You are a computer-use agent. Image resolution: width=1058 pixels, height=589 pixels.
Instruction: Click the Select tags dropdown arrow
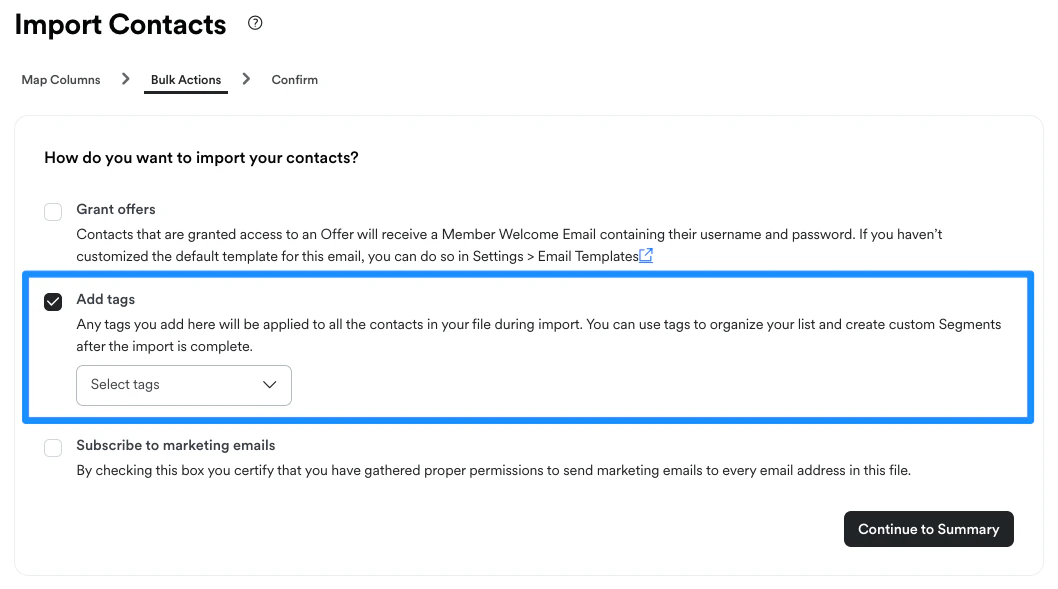point(269,385)
